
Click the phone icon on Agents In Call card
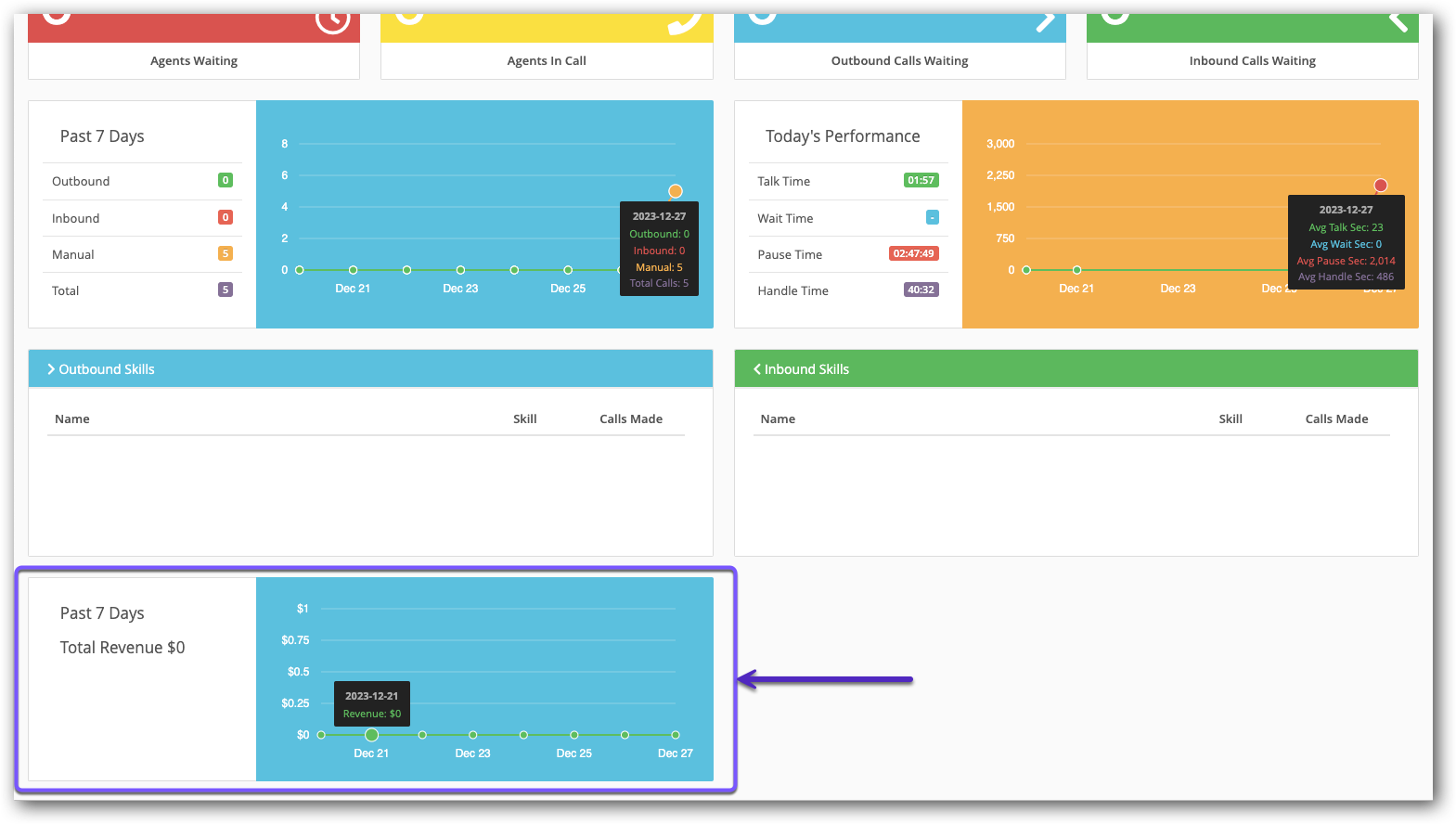pyautogui.click(x=685, y=20)
